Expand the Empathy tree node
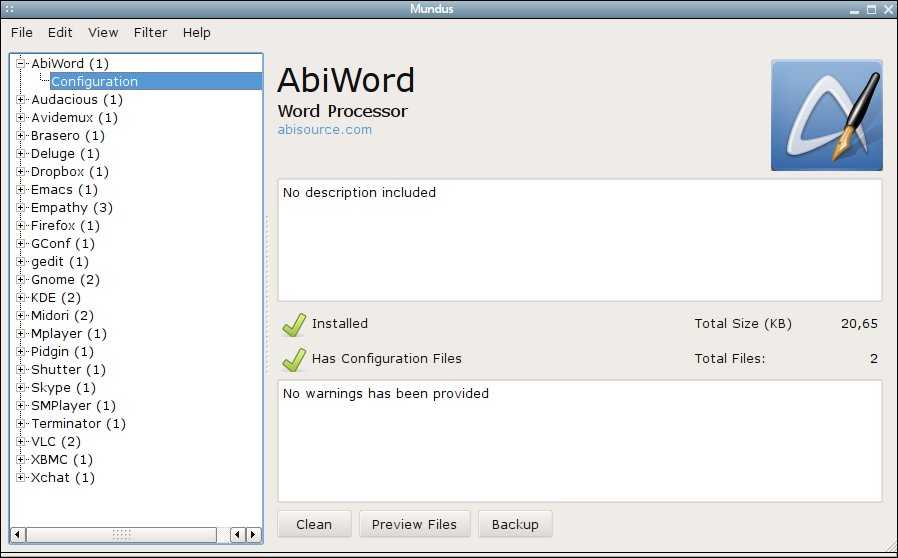Screen dimensions: 898x558 tap(21, 207)
